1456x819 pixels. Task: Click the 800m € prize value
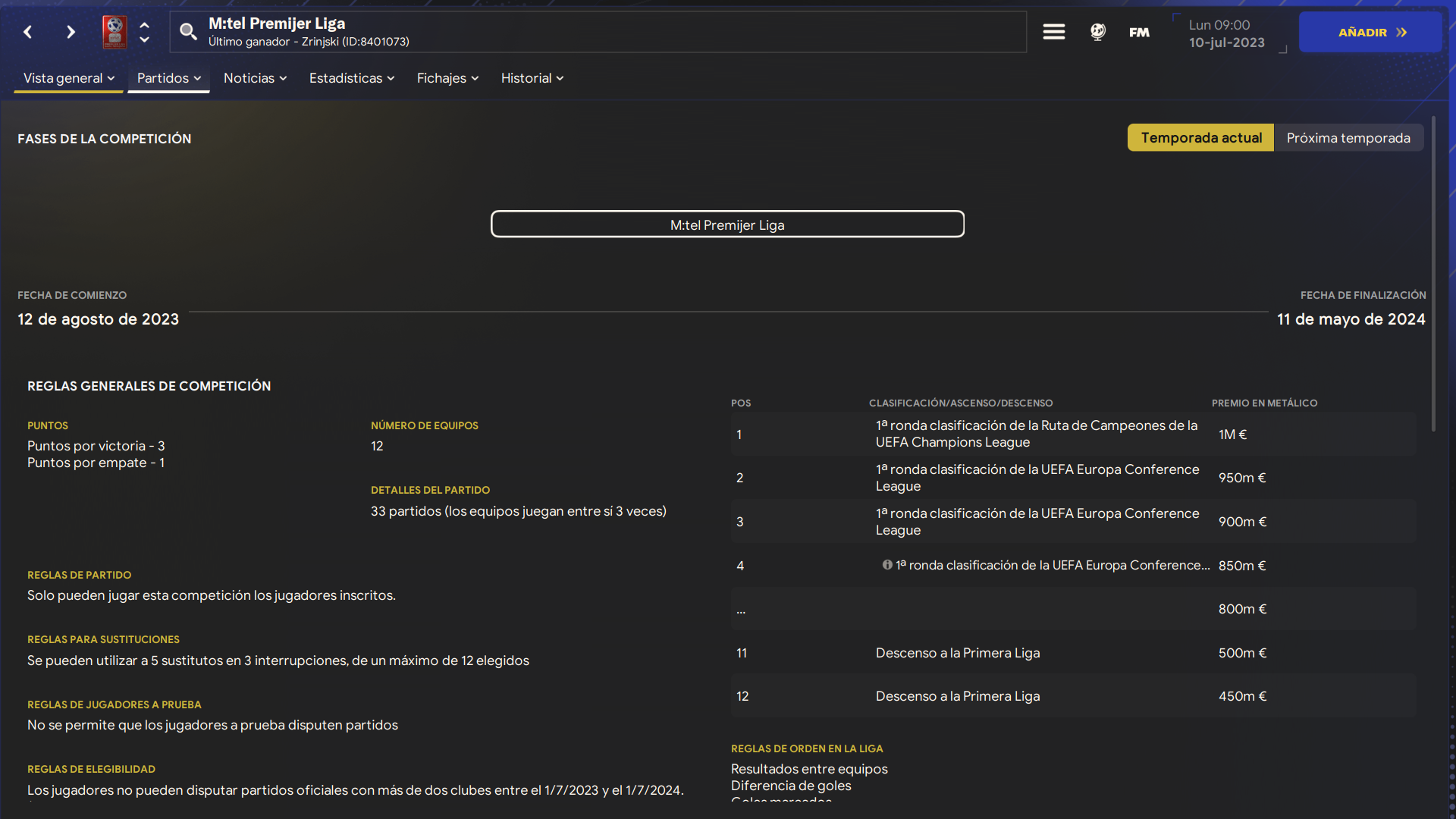(1242, 609)
